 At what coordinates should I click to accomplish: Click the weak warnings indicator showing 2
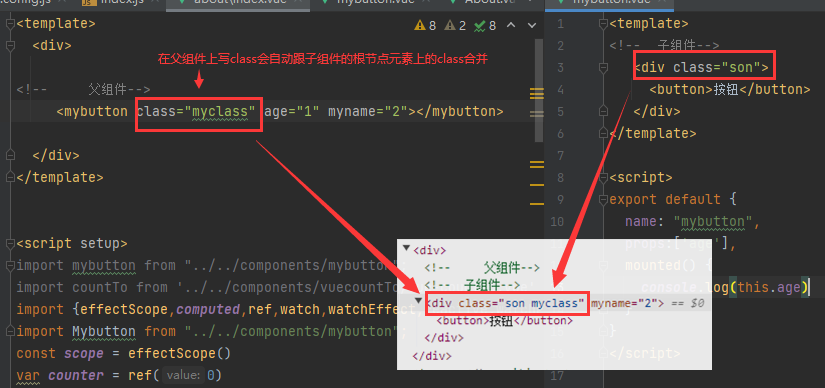pyautogui.click(x=455, y=25)
